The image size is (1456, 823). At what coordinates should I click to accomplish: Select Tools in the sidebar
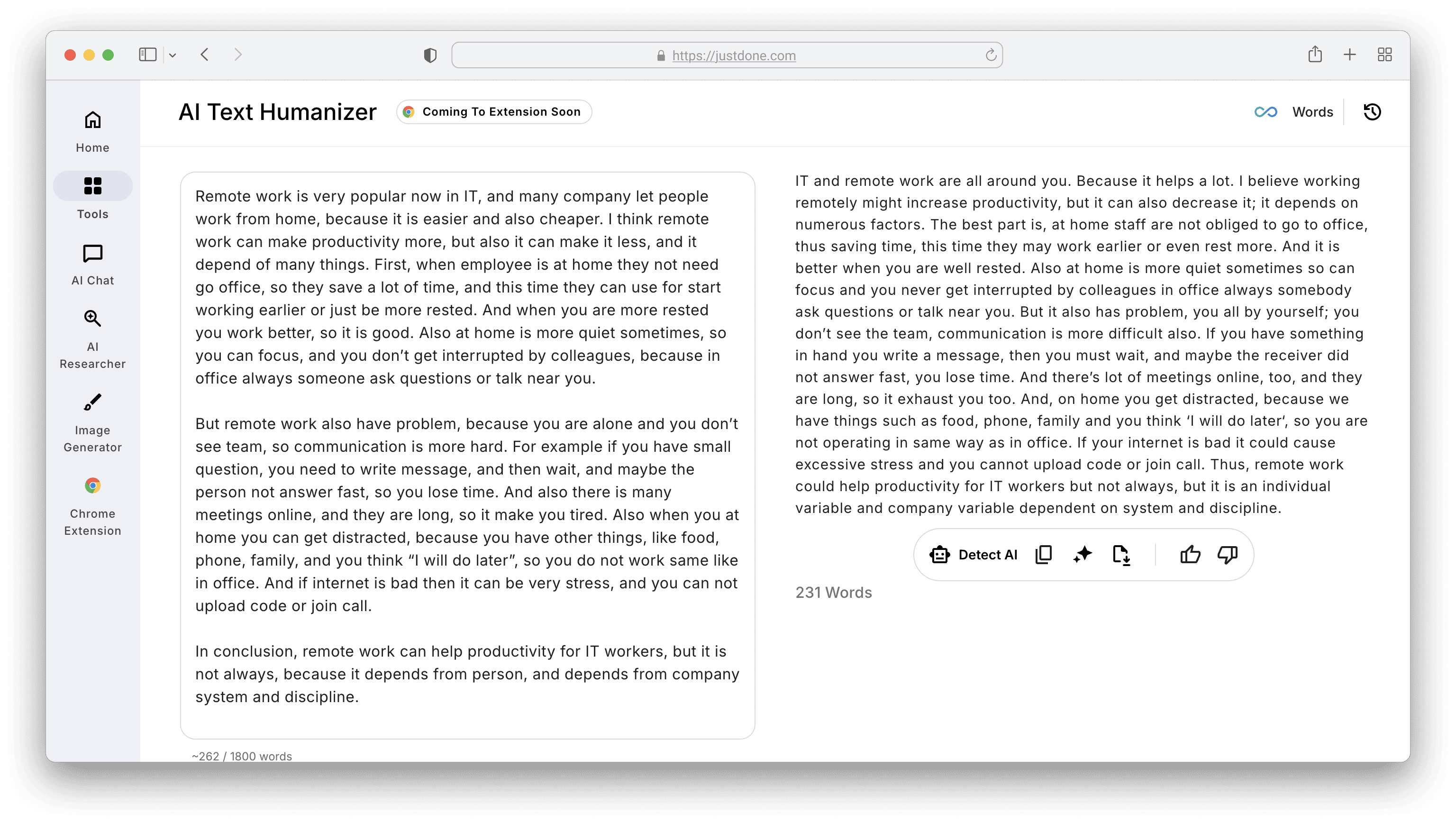coord(93,197)
